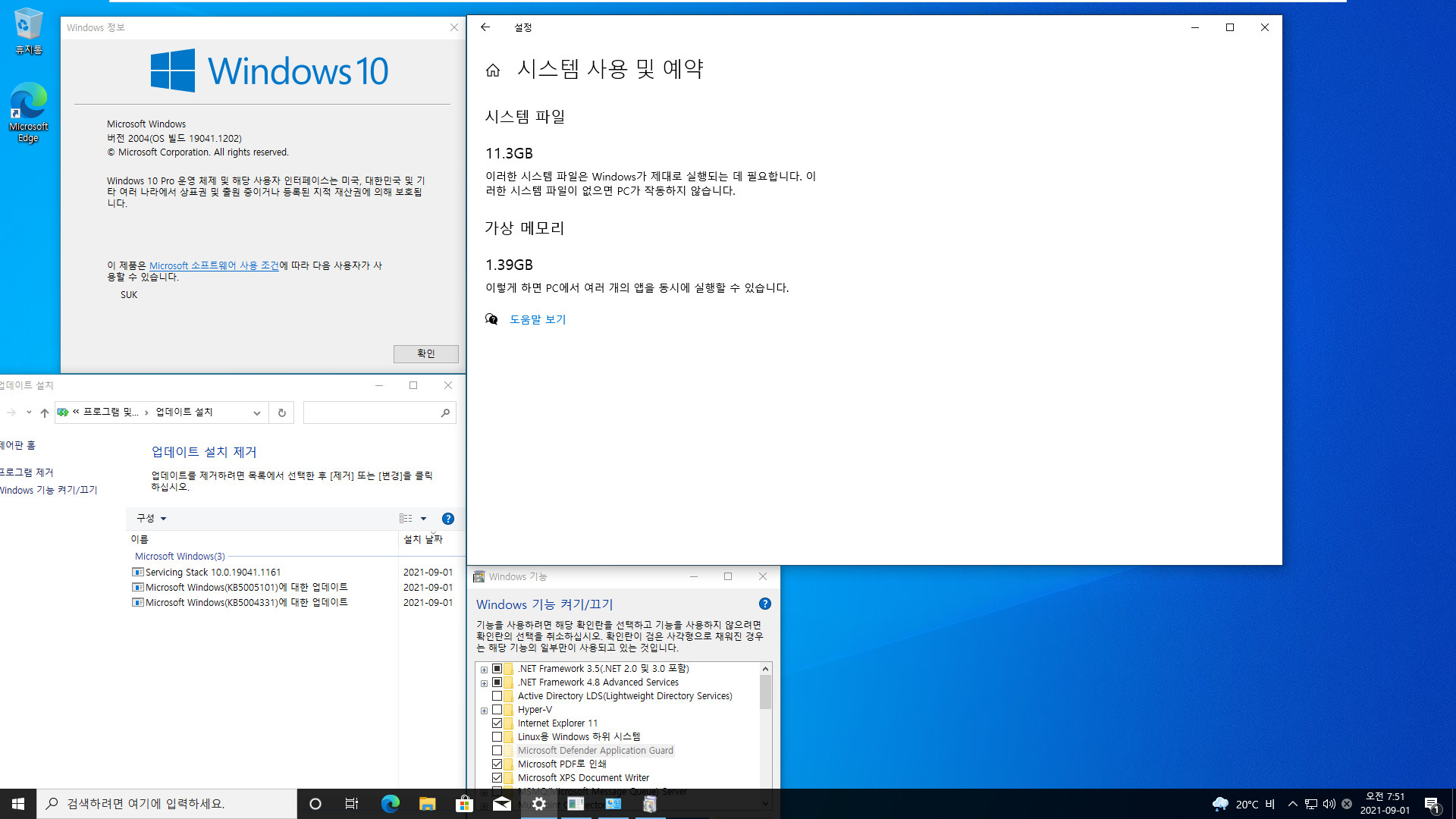
Task: Open help in the Installed Updates toolbar
Action: (x=448, y=519)
